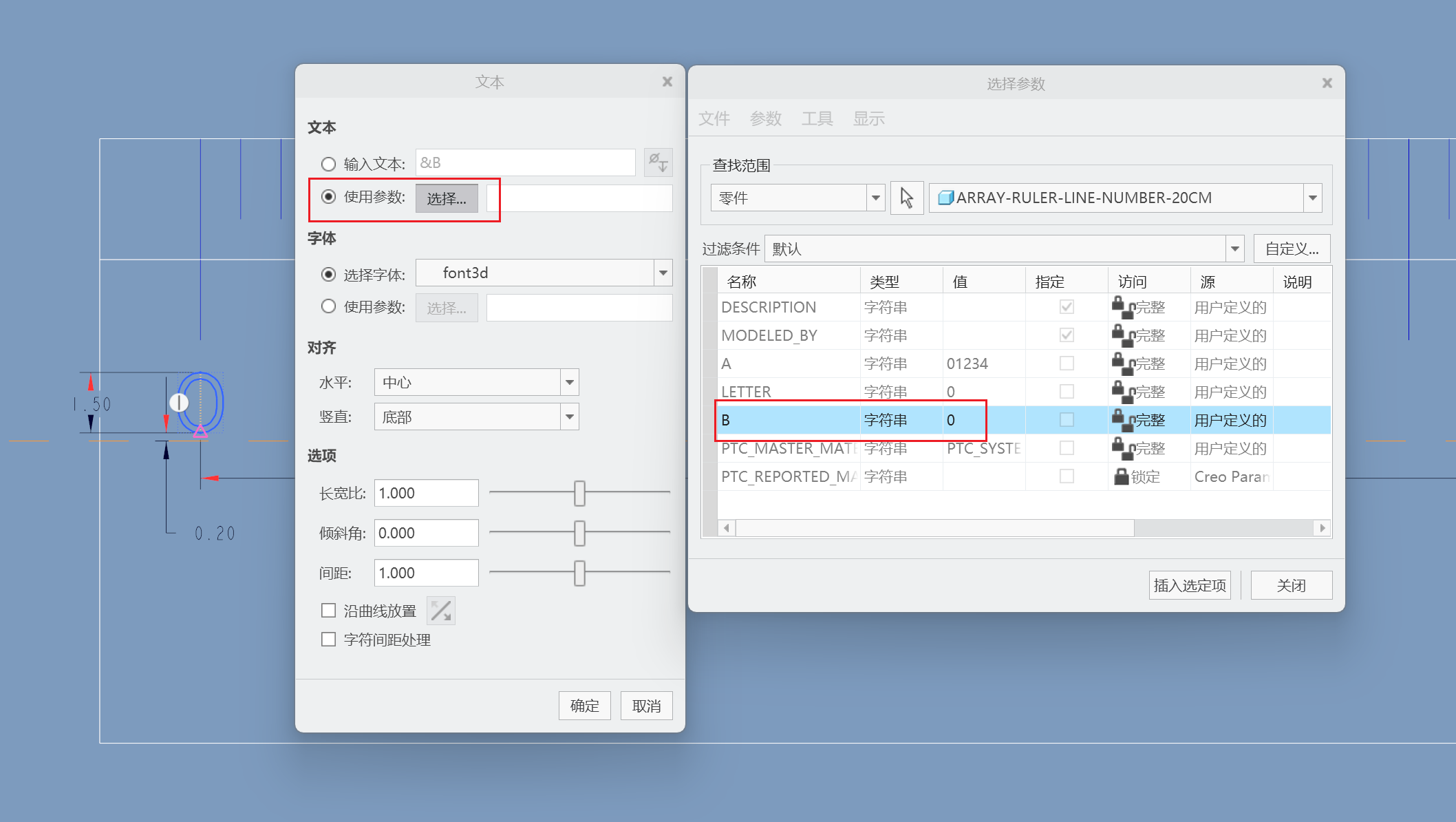This screenshot has height=822, width=1456.
Task: Select the DESCRIPTION parameter row
Action: point(1024,307)
